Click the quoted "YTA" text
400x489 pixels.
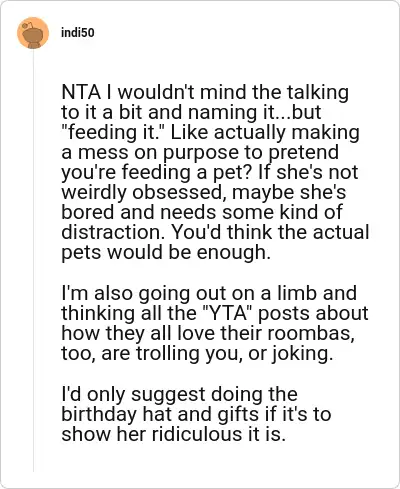click(x=226, y=313)
